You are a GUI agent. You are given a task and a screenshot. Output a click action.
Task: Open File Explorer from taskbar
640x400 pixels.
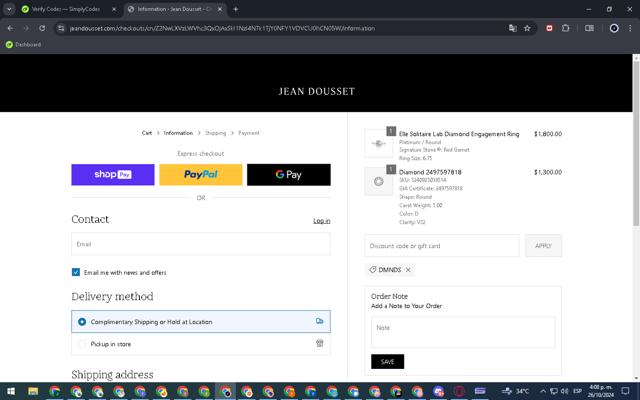pyautogui.click(x=33, y=391)
